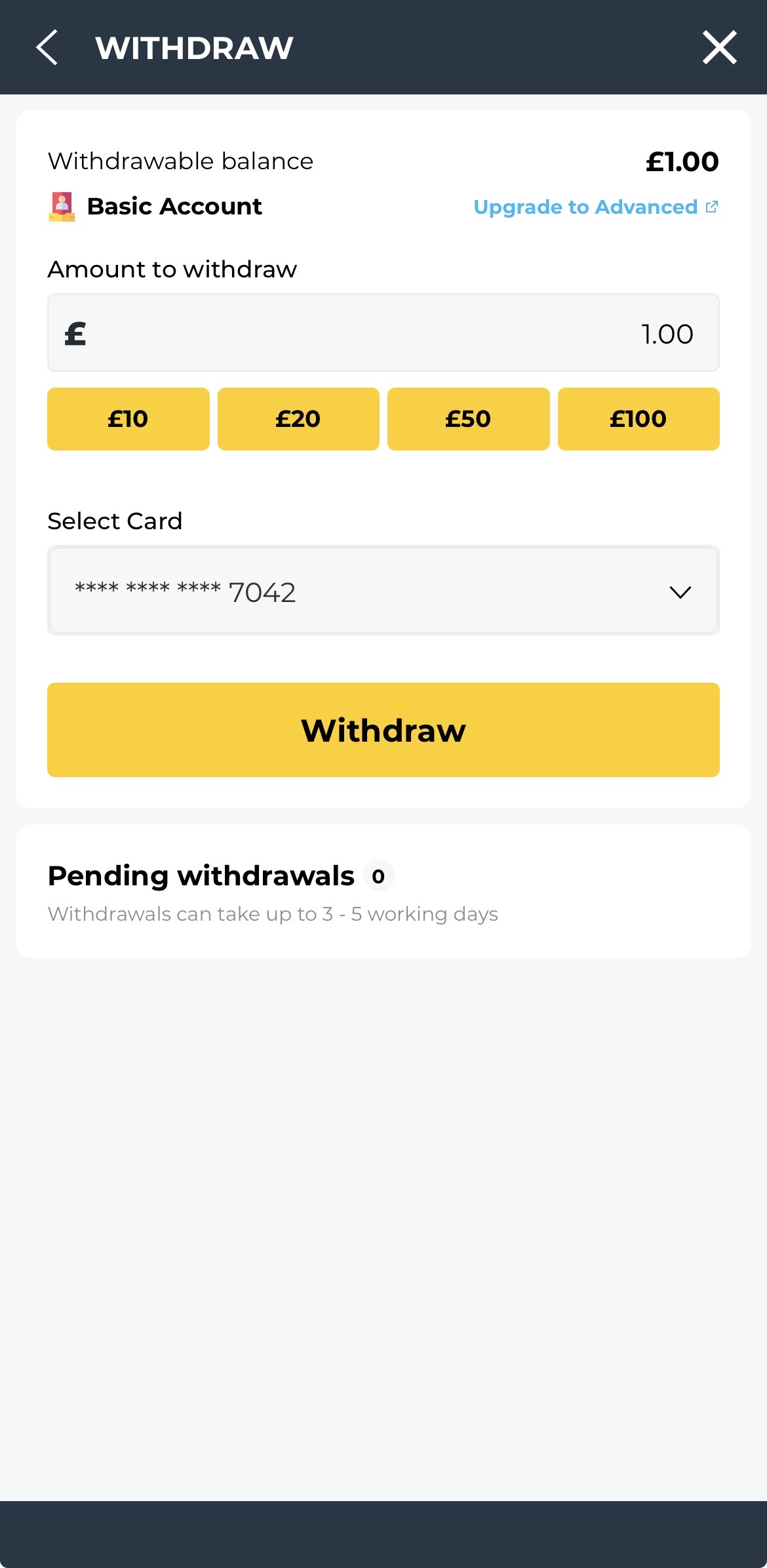The image size is (767, 1568).
Task: Set withdrawal amount to £100
Action: point(639,419)
